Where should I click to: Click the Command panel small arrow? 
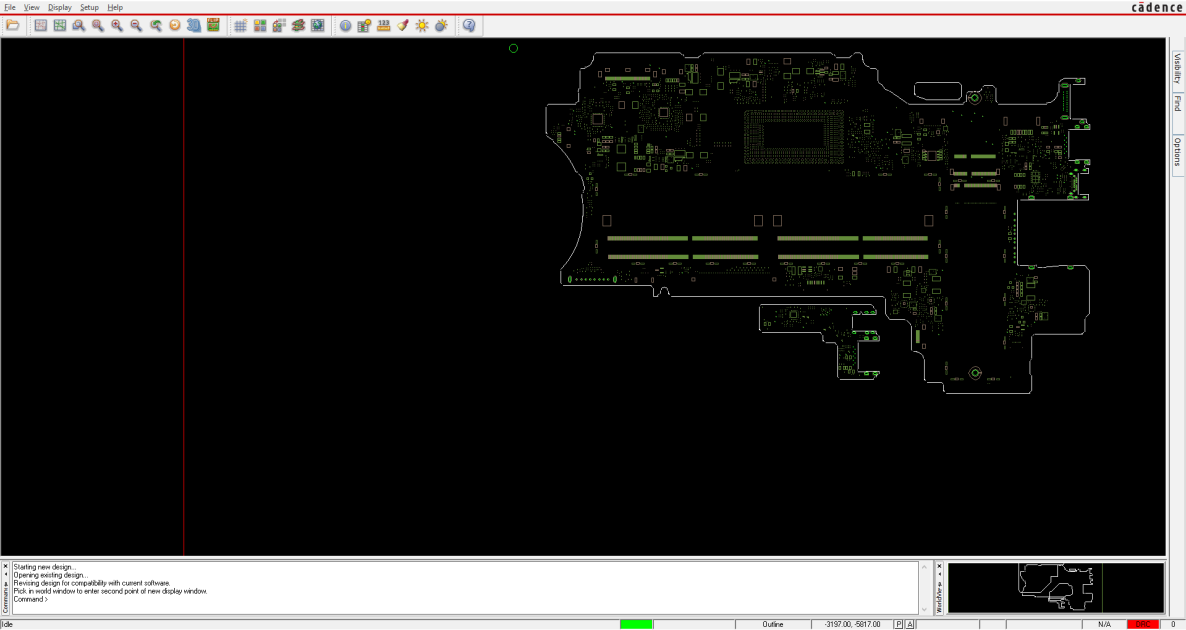5,575
